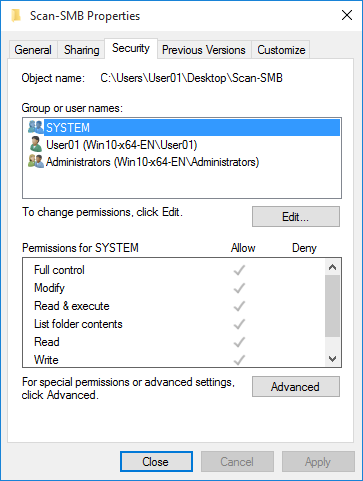The image size is (363, 481).
Task: Click Read & execute allow checkmark
Action: click(239, 306)
